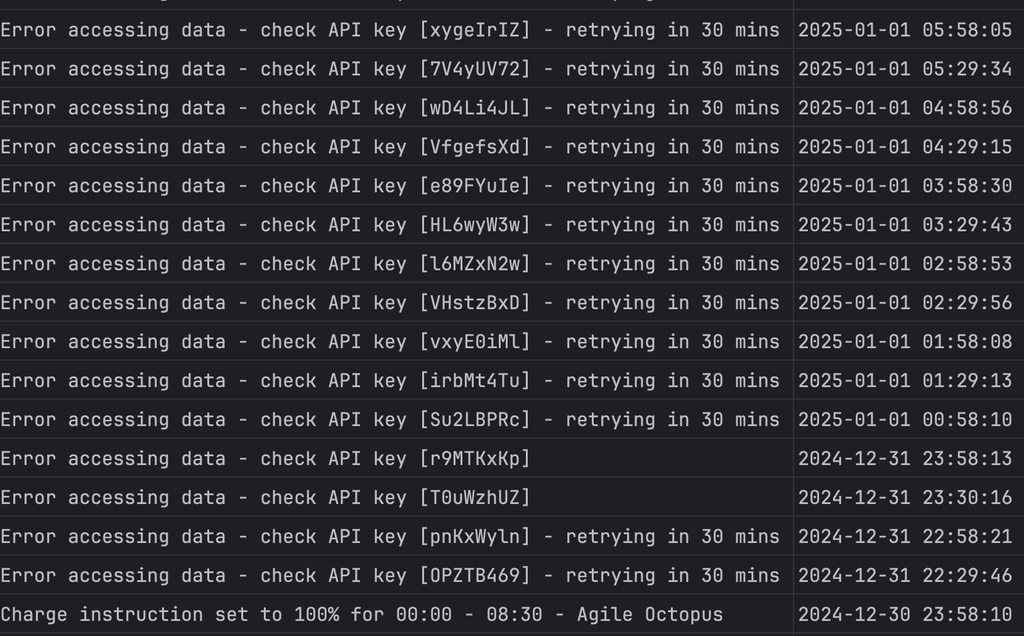Viewport: 1024px width, 636px height.
Task: Click the timestamp 2025-01-01 05:58:05
Action: tap(905, 30)
